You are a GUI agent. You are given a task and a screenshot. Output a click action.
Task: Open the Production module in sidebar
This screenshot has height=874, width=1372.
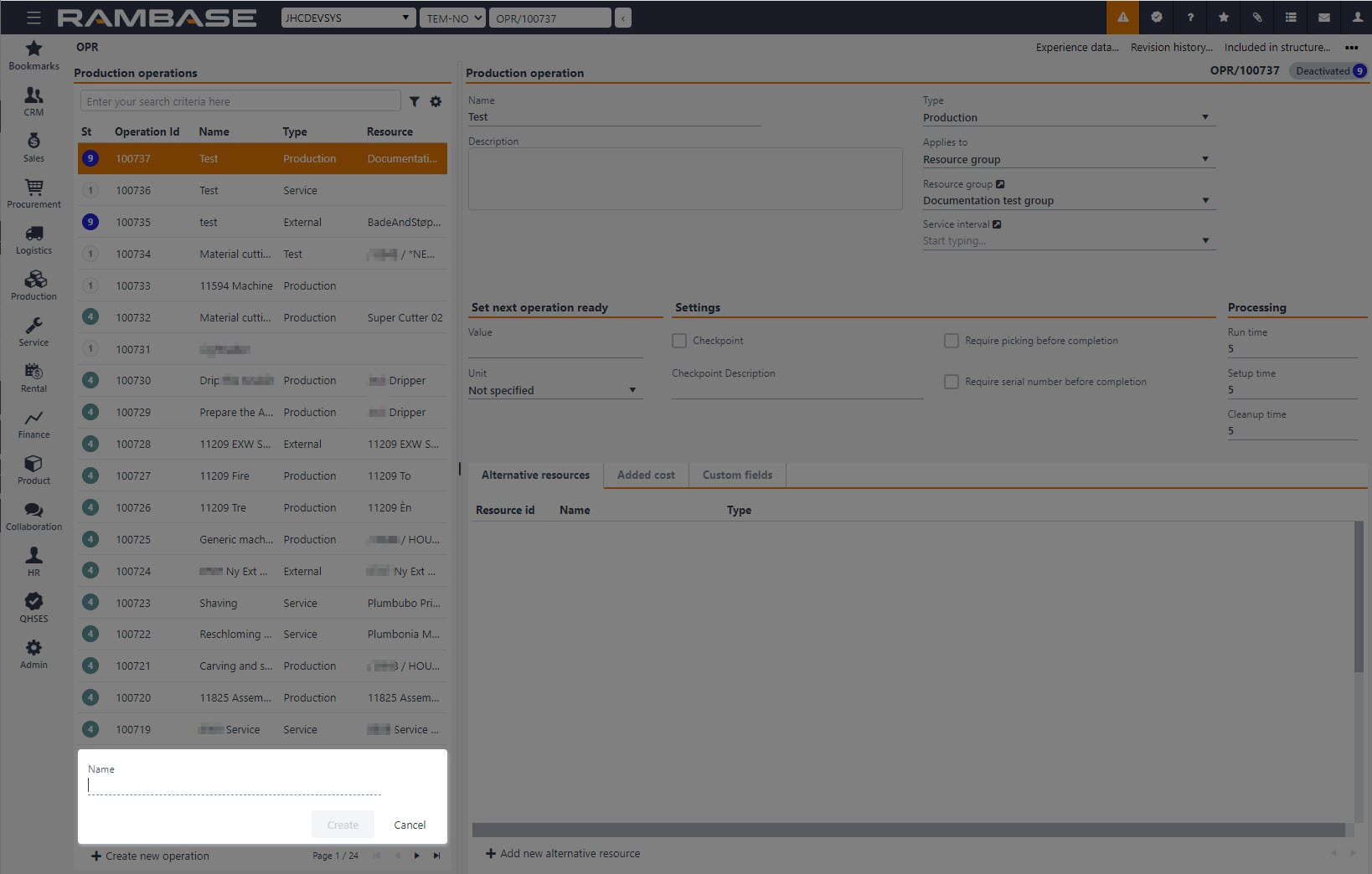[34, 285]
